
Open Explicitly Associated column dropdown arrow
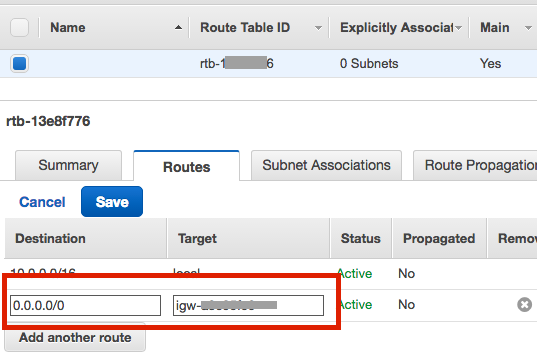click(459, 28)
